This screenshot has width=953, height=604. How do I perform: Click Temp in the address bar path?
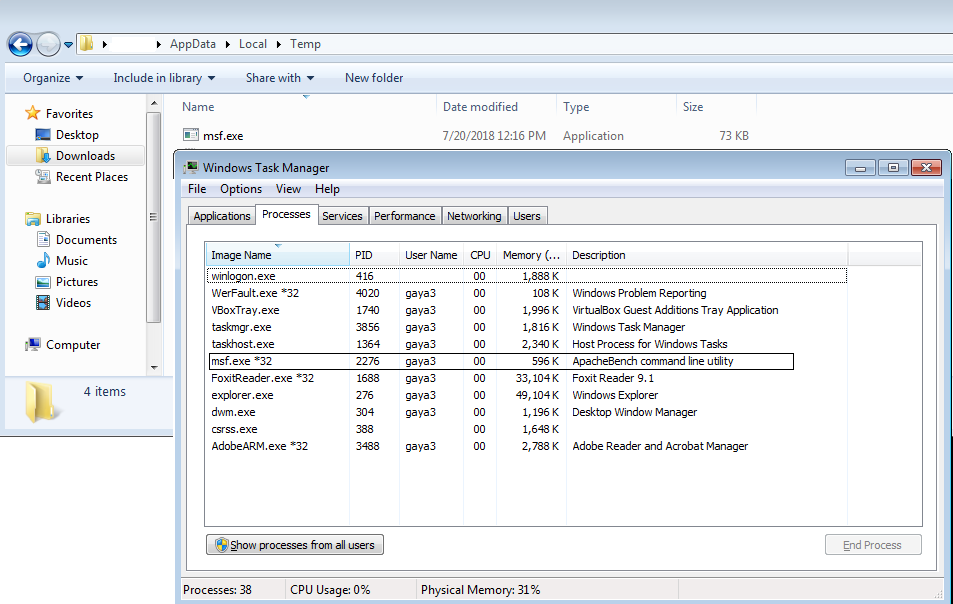point(305,44)
